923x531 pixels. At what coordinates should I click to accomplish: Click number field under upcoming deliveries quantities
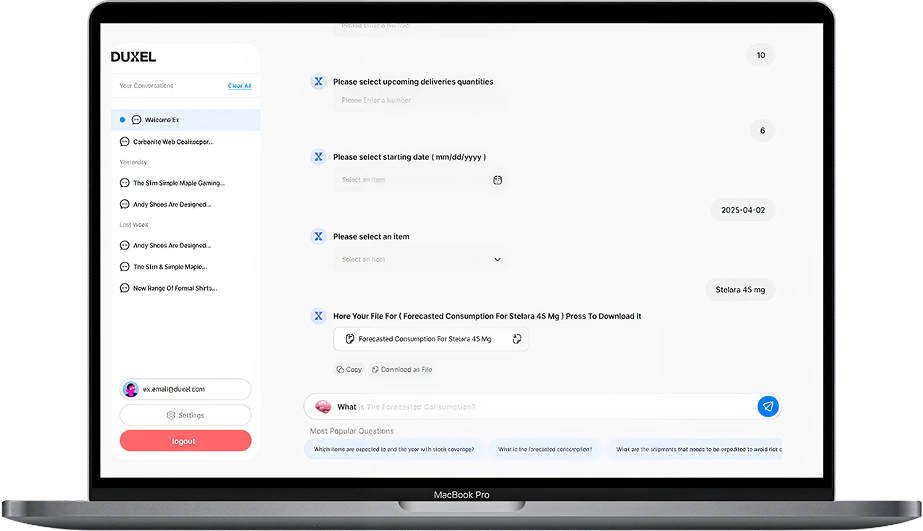click(420, 100)
